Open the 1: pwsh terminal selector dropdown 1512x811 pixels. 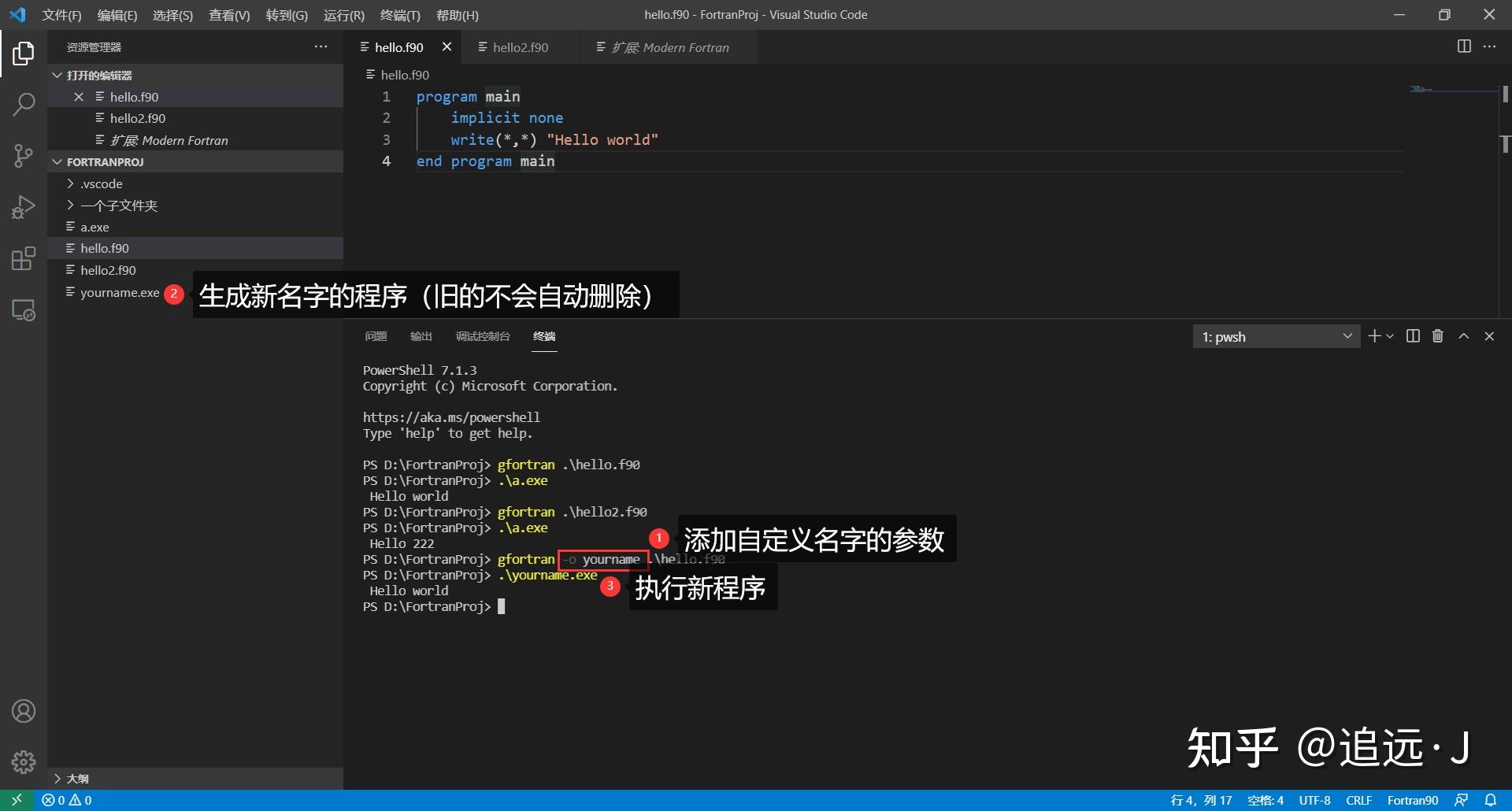point(1276,336)
